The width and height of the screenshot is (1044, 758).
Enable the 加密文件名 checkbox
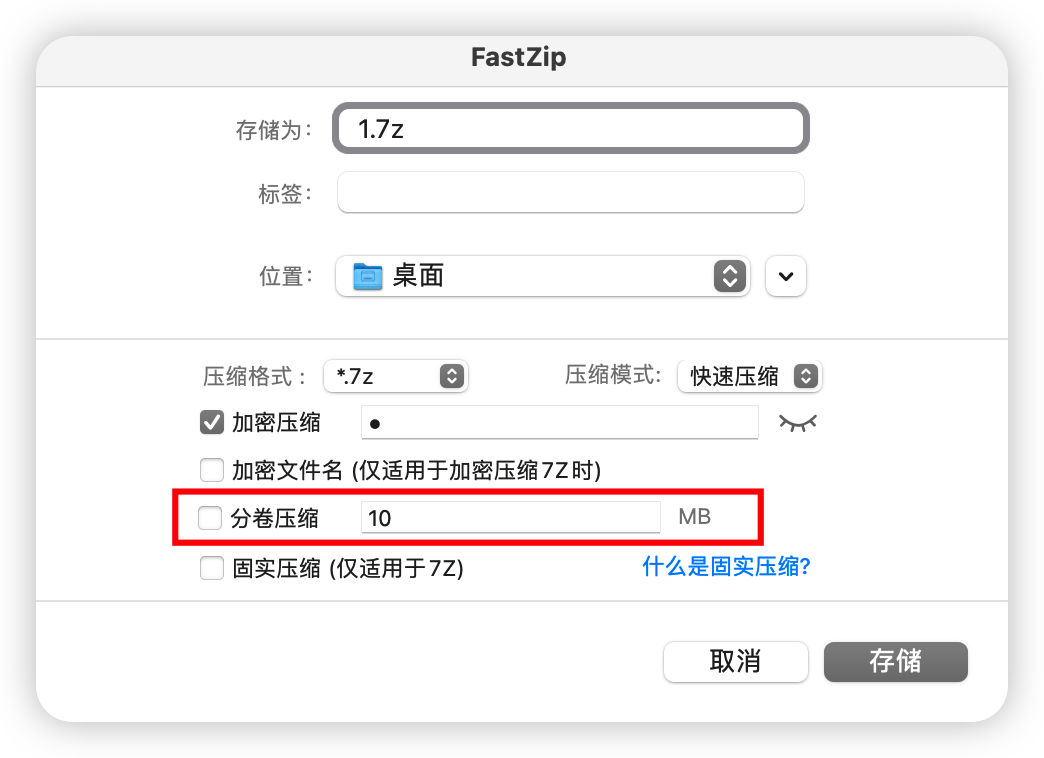tap(212, 470)
